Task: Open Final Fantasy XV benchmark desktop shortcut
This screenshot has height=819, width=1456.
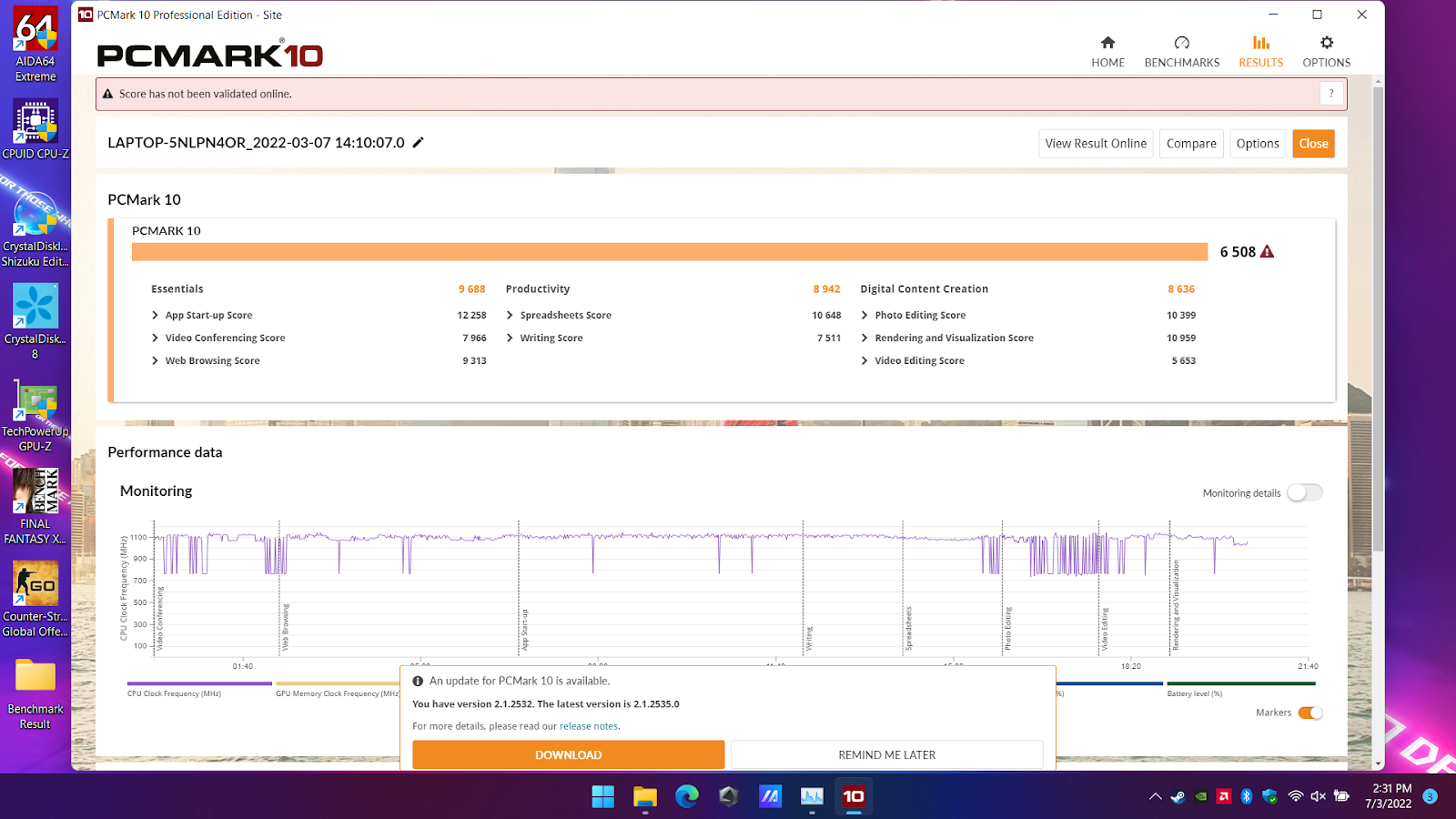Action: tap(35, 507)
